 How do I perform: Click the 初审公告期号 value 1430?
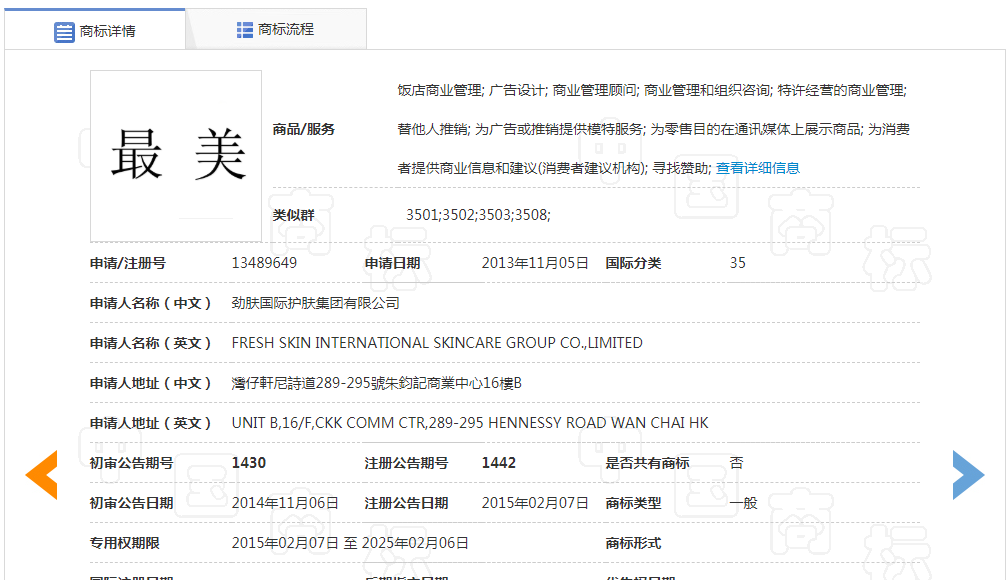(249, 463)
